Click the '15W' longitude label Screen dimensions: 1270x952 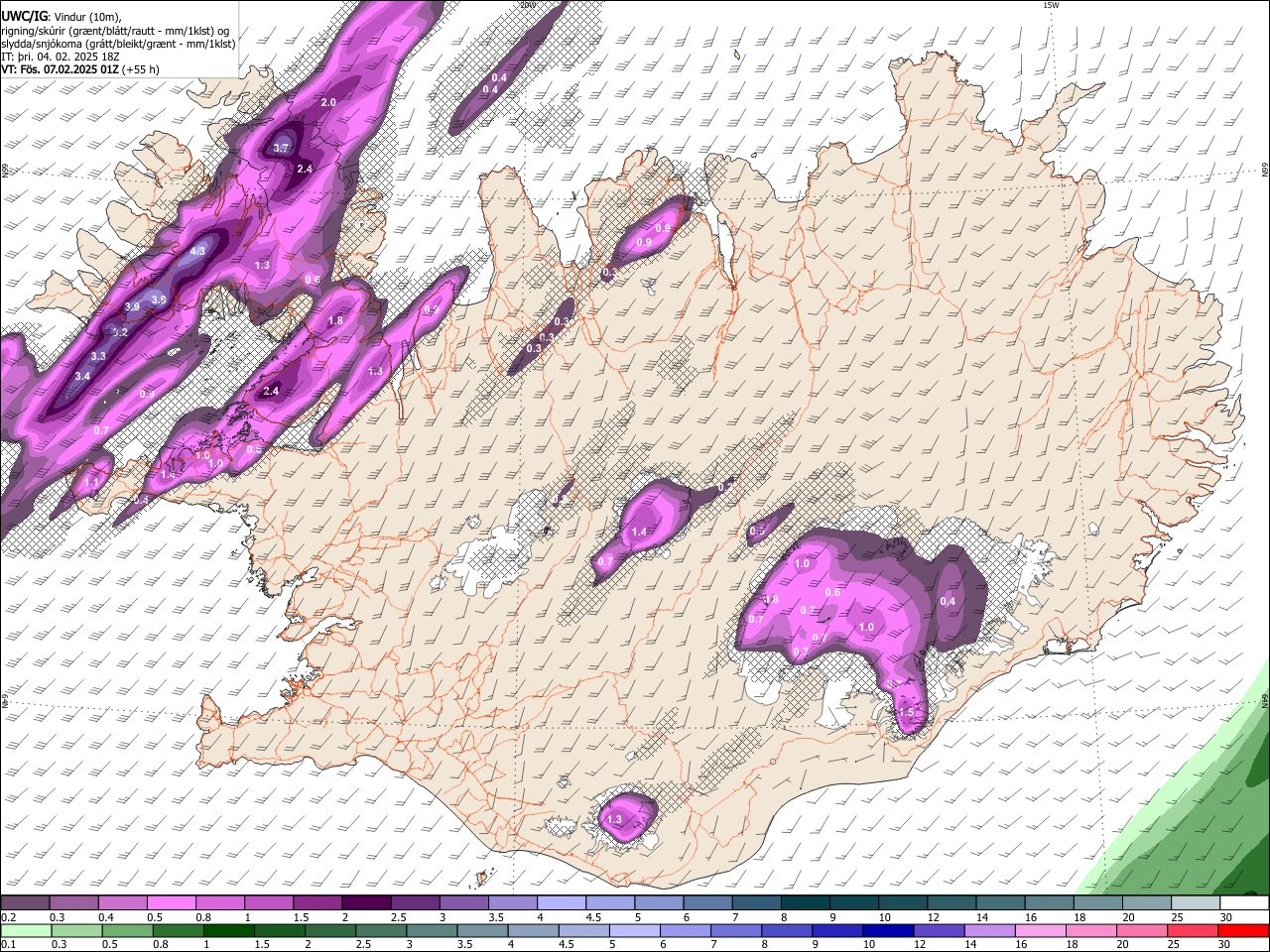(1051, 5)
